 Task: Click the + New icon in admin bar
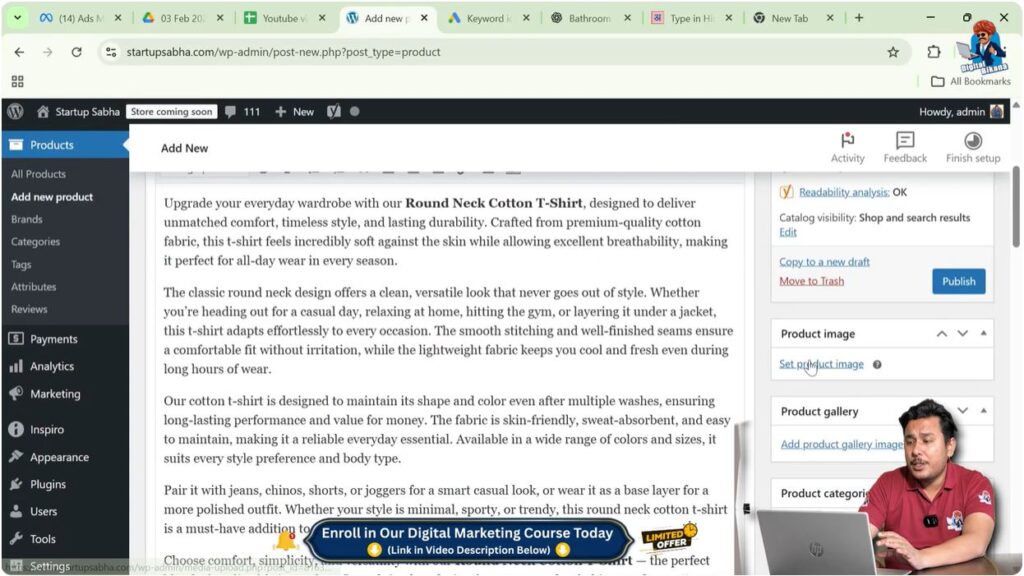coord(292,111)
